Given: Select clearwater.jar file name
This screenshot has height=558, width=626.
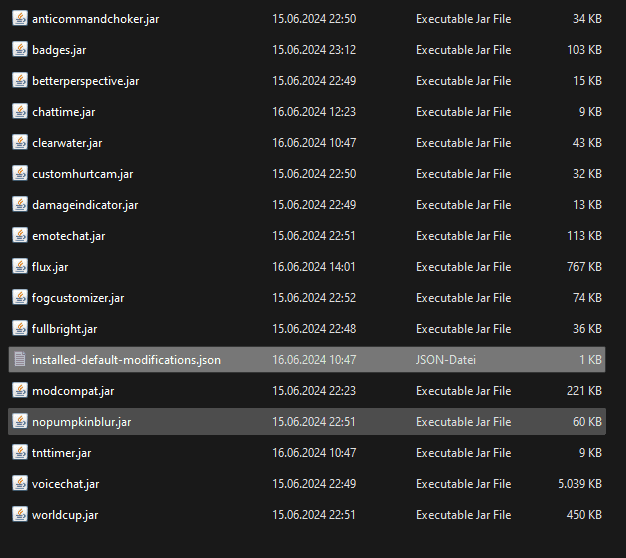Looking at the screenshot, I should 67,143.
